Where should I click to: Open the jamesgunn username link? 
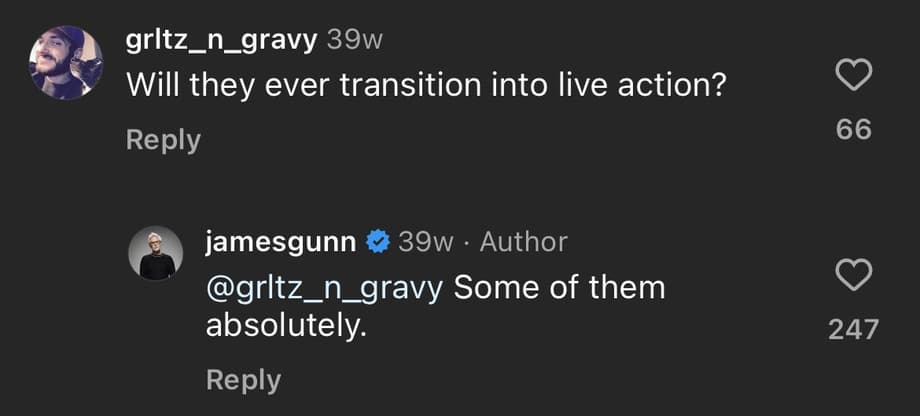[281, 242]
